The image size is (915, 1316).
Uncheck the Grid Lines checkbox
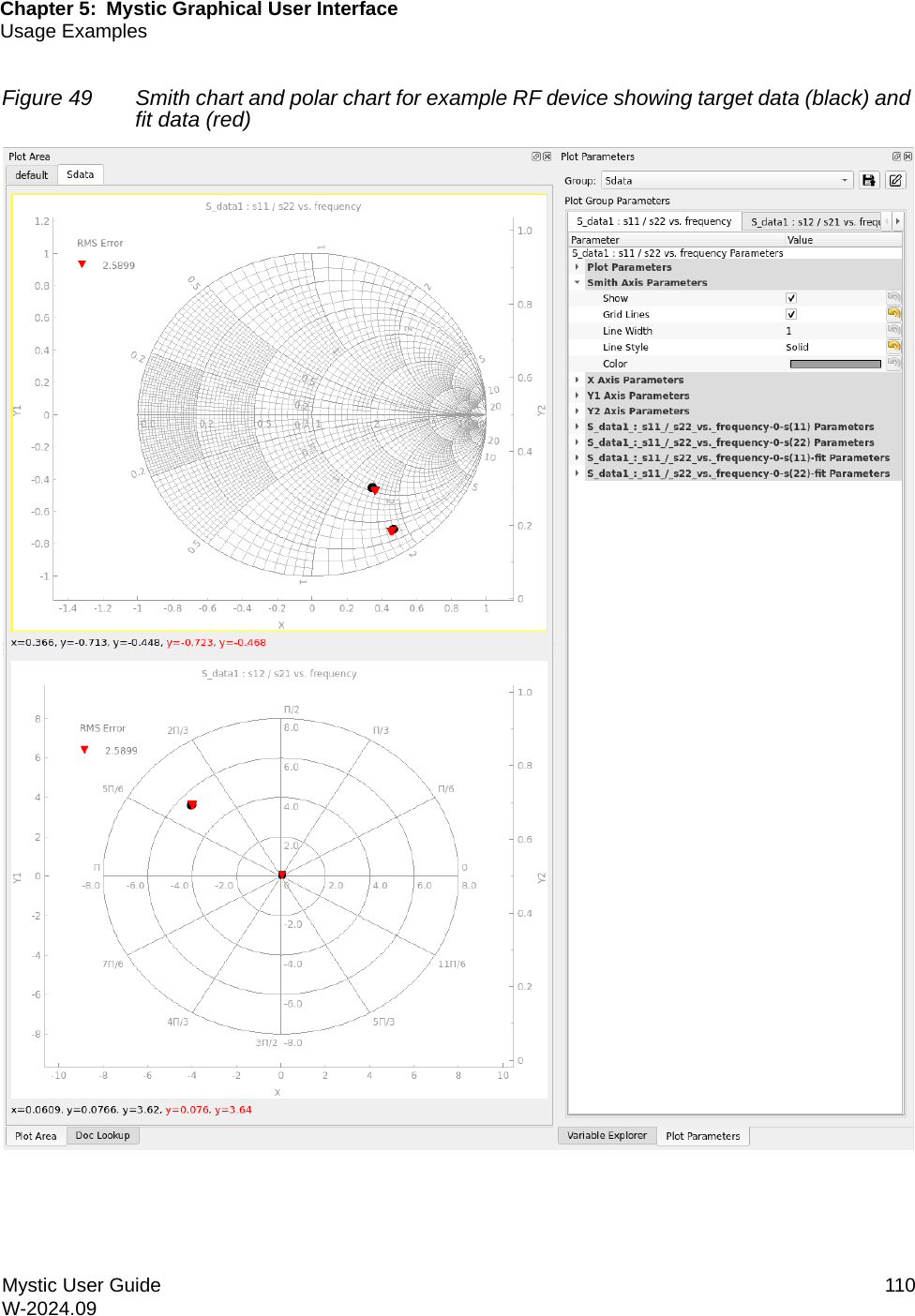791,314
